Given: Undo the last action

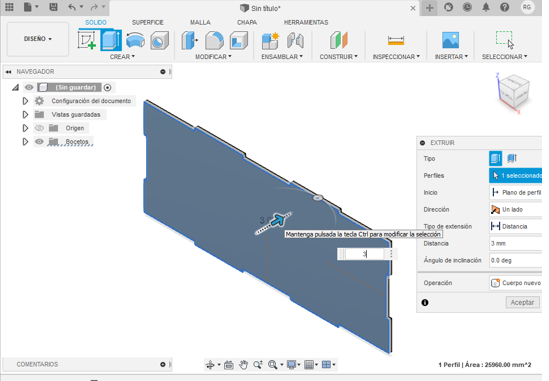Looking at the screenshot, I should point(72,7).
